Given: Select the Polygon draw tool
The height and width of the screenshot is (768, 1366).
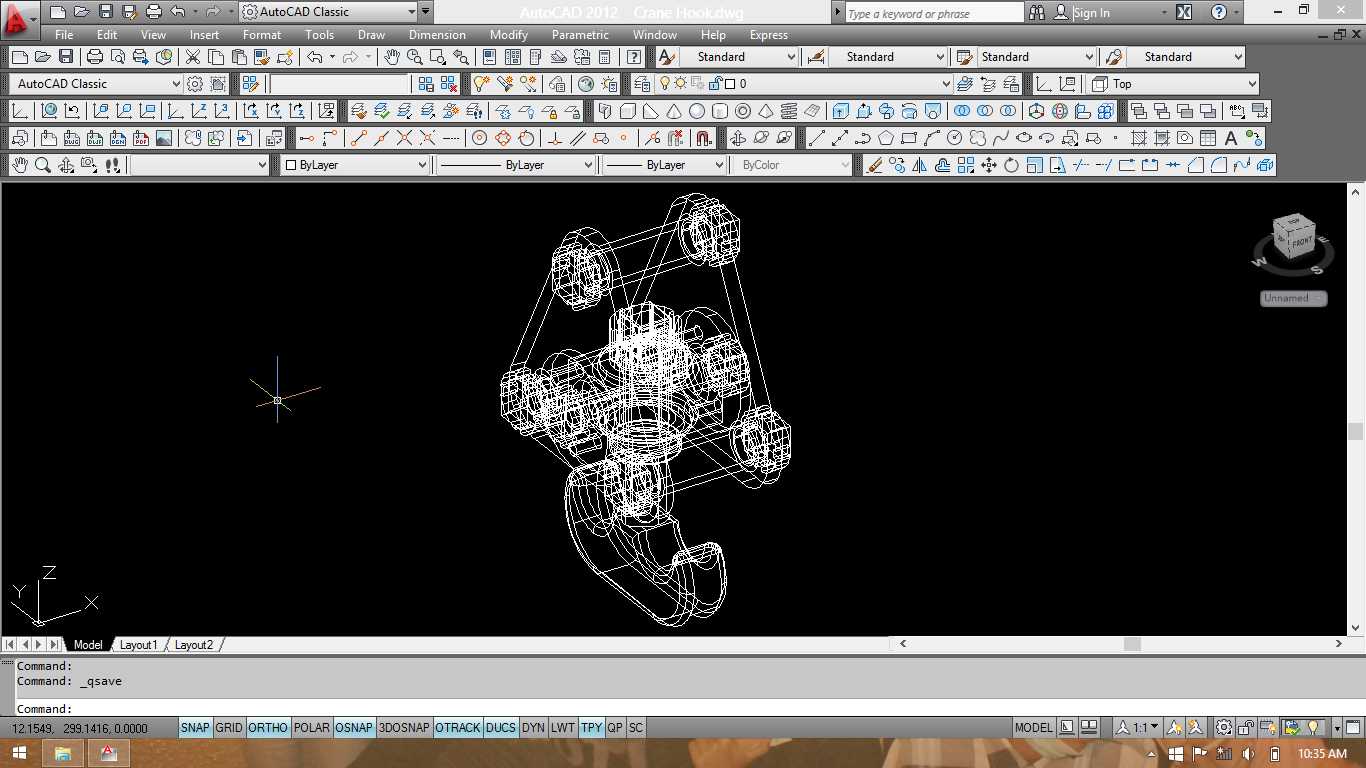Looking at the screenshot, I should (x=886, y=138).
